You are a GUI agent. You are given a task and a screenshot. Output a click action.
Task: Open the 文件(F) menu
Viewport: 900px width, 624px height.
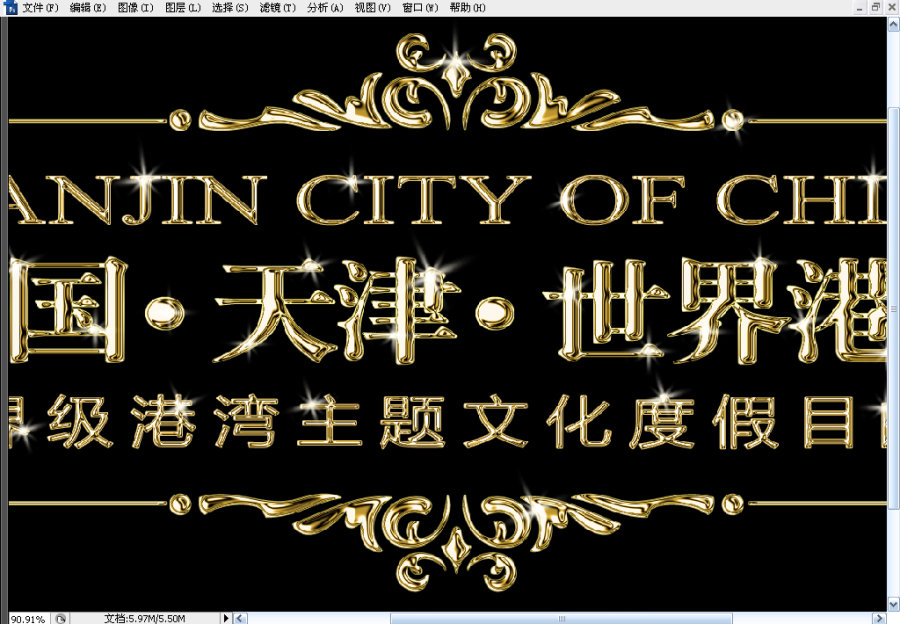pyautogui.click(x=40, y=7)
